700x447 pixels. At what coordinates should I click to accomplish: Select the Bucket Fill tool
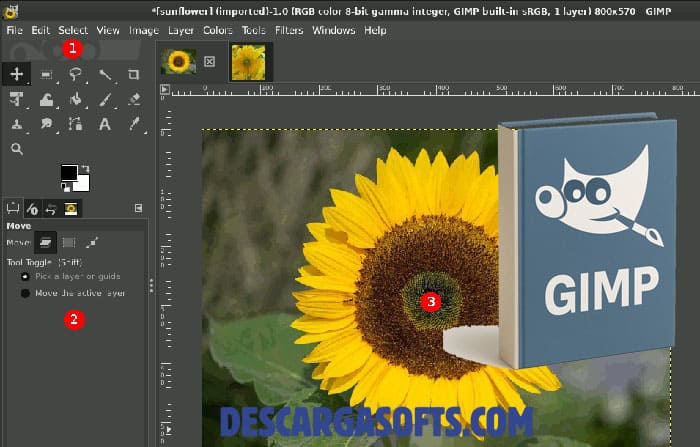coord(75,99)
